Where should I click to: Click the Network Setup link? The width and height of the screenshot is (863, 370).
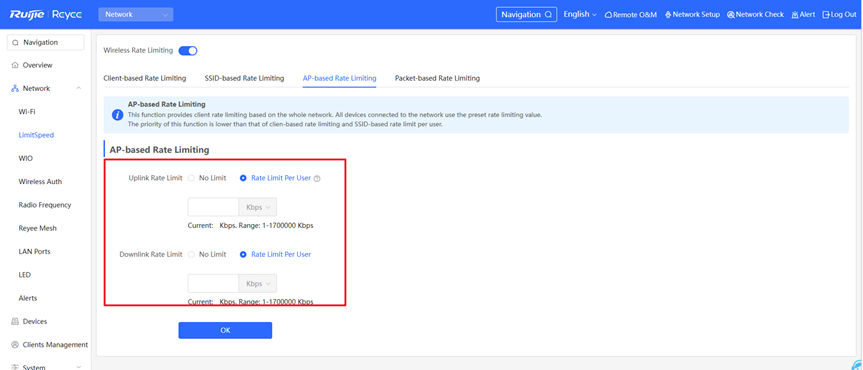pyautogui.click(x=692, y=15)
